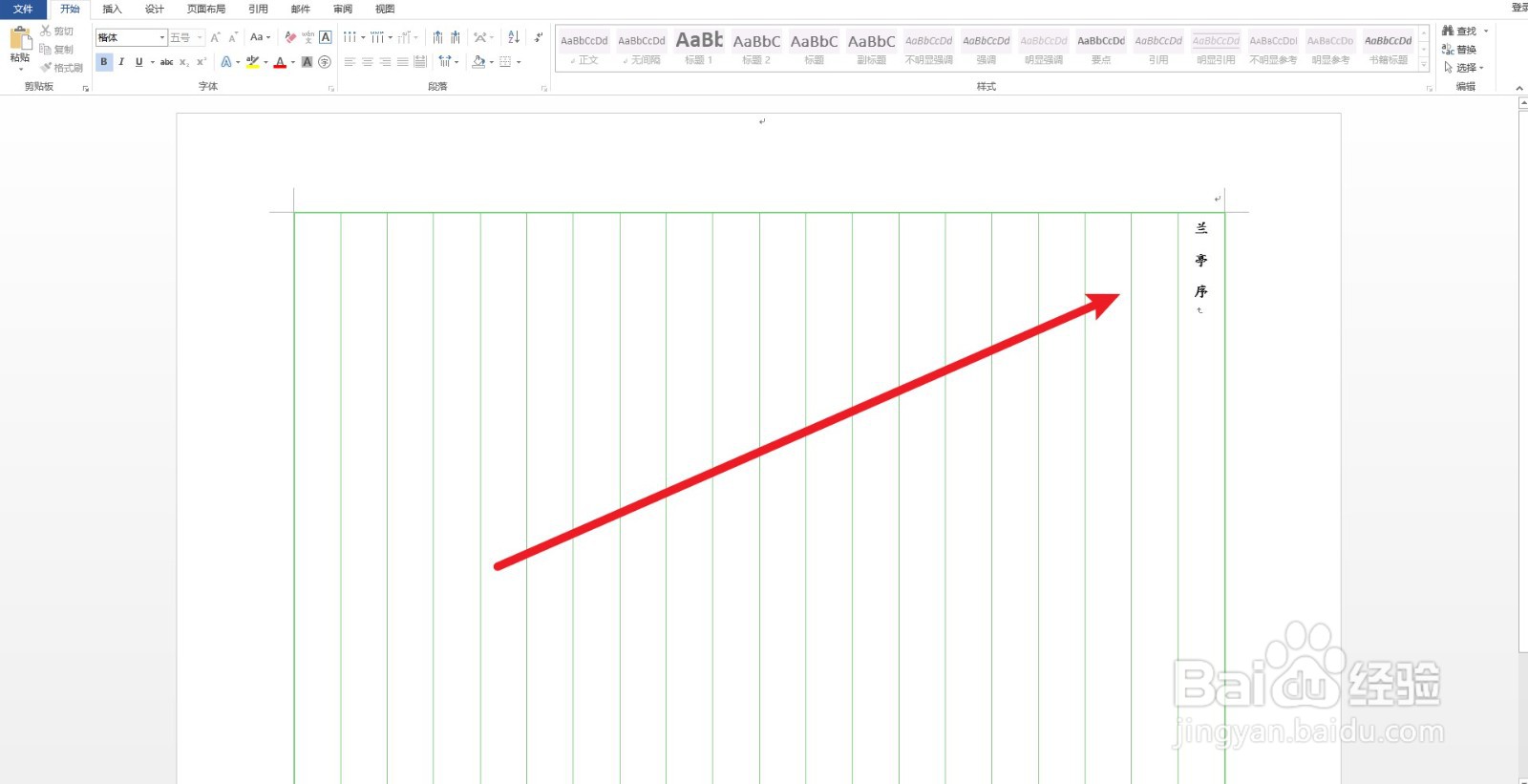Switch to the References (引用) tab
The width and height of the screenshot is (1528, 784).
point(258,9)
